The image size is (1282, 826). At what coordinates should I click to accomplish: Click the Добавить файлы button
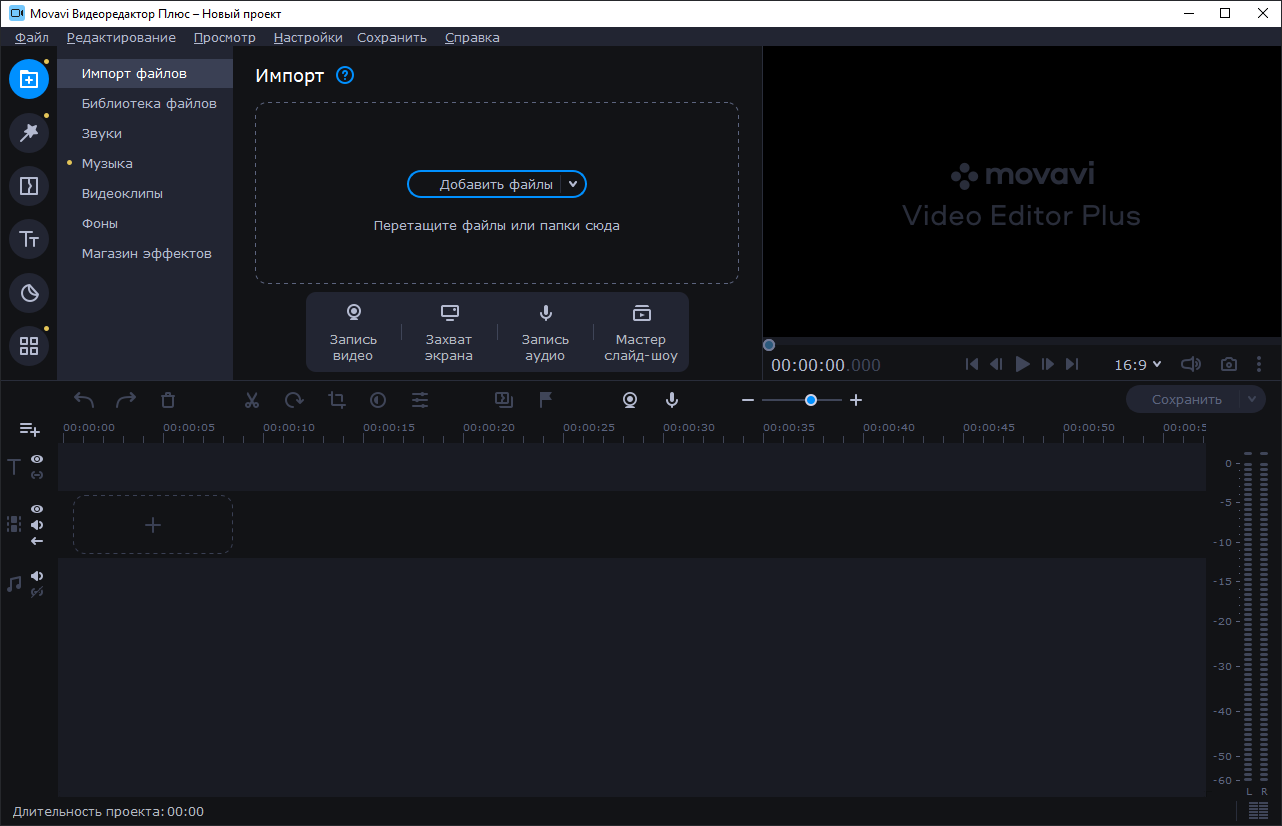(x=486, y=184)
